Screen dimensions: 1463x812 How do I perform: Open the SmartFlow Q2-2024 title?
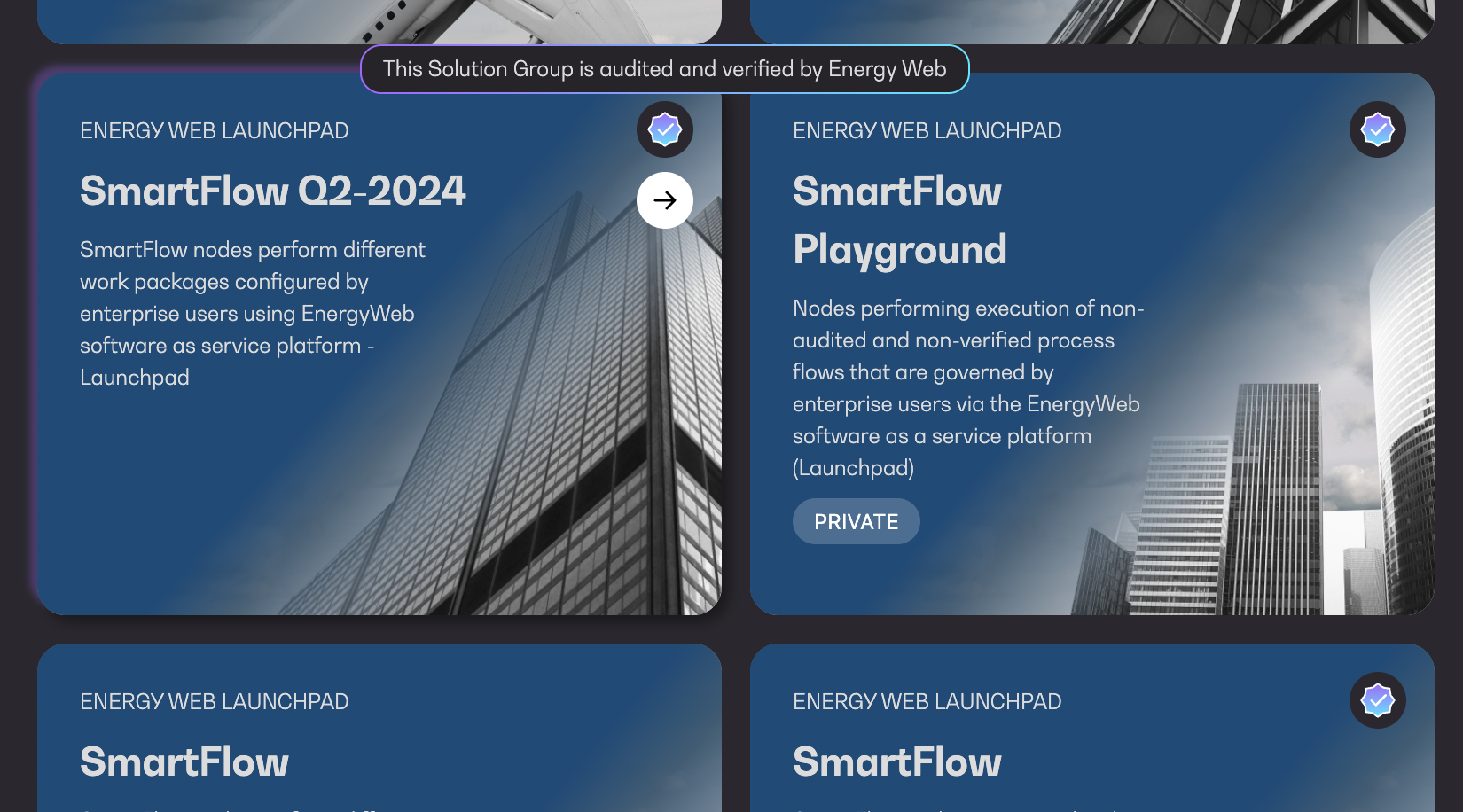tap(272, 191)
